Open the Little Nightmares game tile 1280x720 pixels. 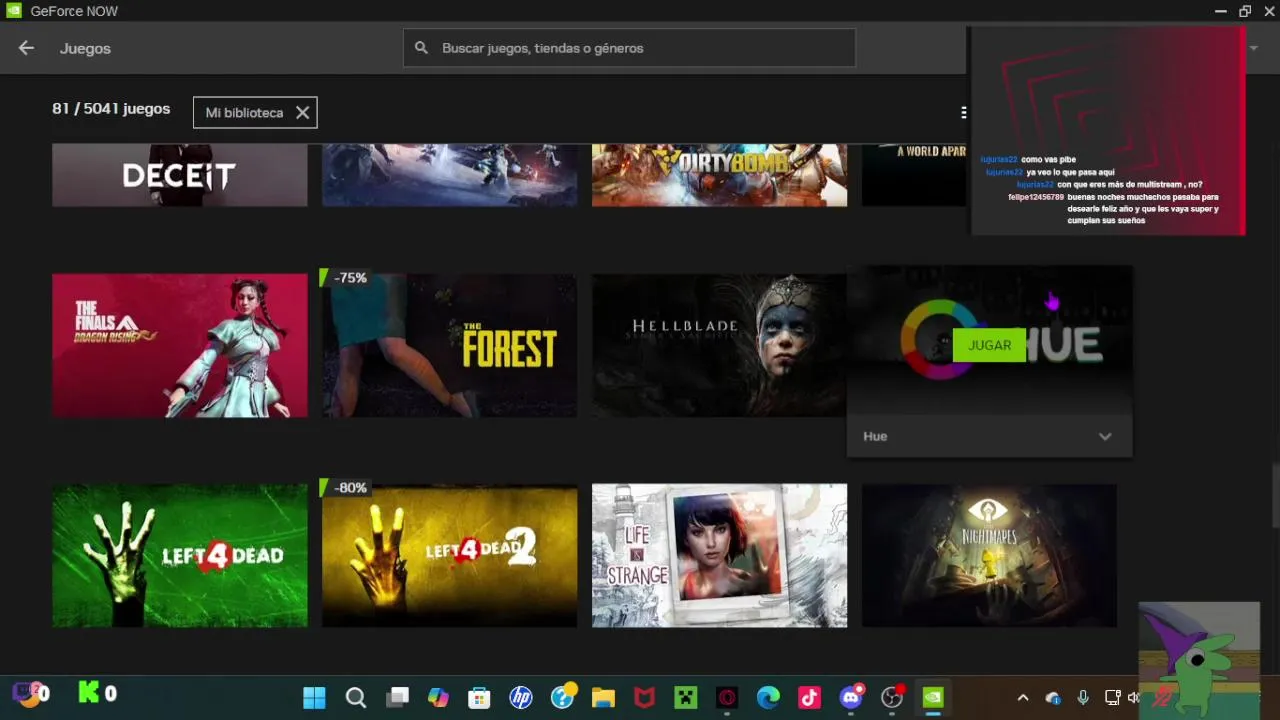[989, 556]
